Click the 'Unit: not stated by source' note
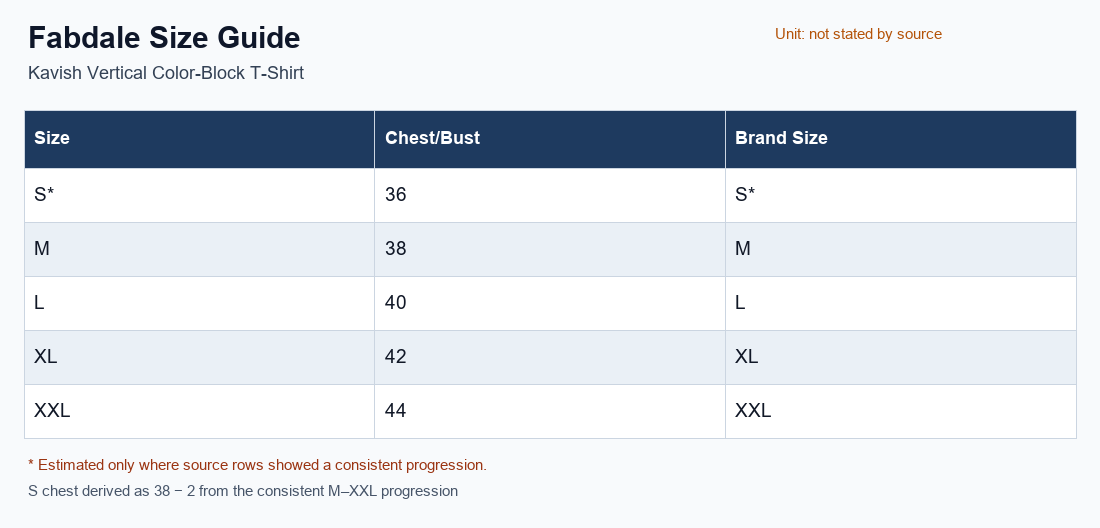 pos(858,34)
